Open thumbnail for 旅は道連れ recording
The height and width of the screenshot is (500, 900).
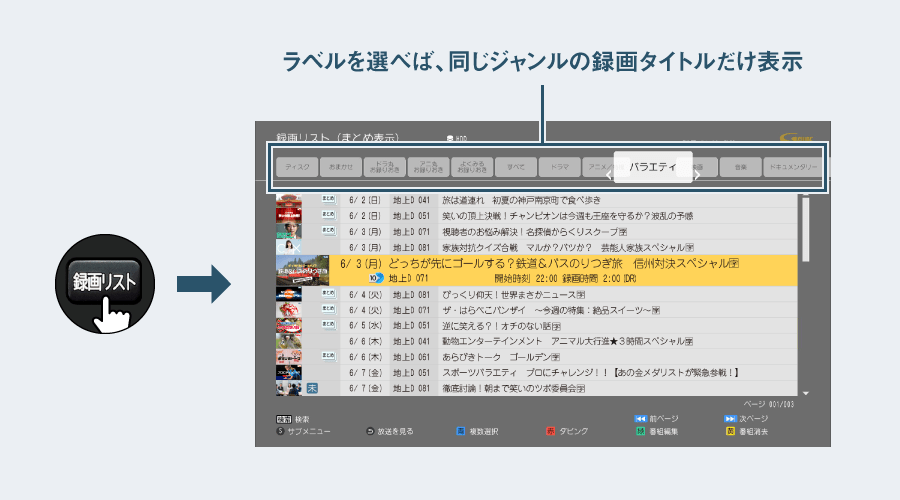(289, 201)
